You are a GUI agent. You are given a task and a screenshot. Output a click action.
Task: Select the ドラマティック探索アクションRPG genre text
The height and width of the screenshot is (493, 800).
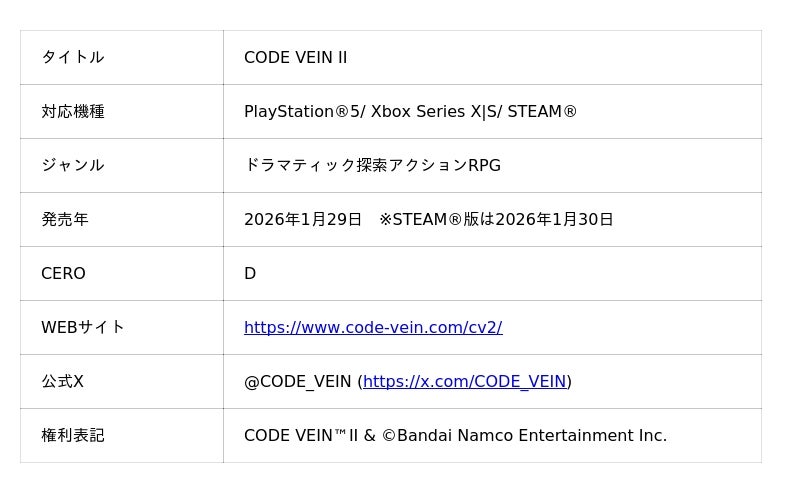[x=372, y=166]
